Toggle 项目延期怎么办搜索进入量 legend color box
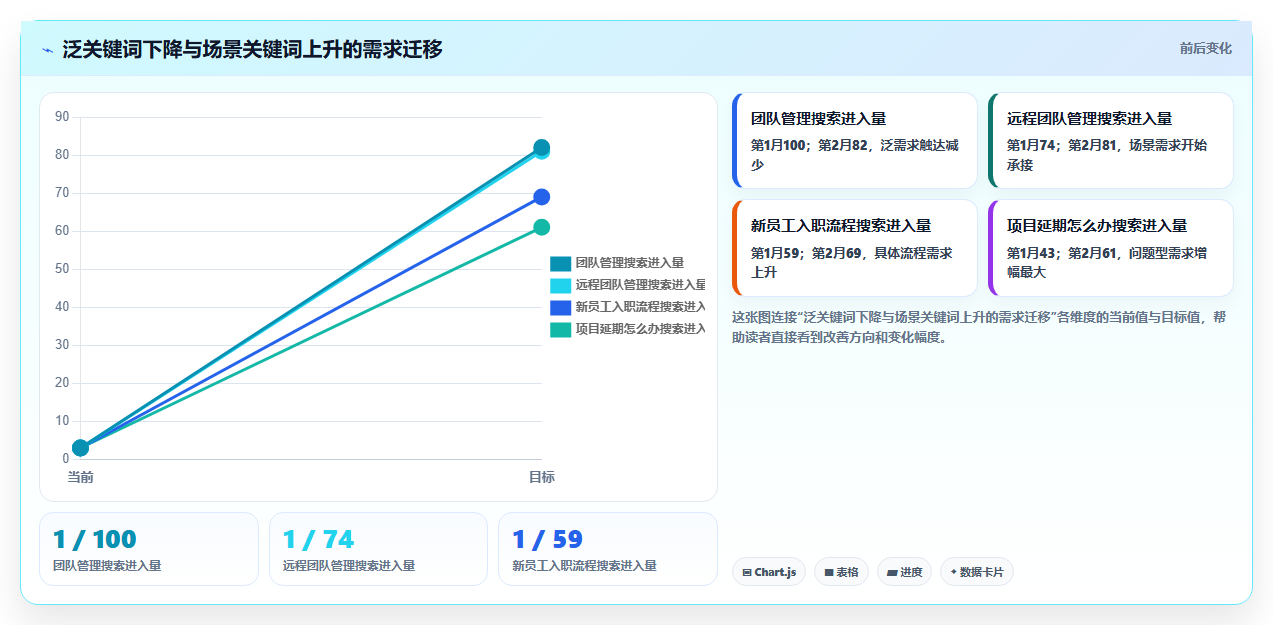1273x625 pixels. tap(560, 329)
